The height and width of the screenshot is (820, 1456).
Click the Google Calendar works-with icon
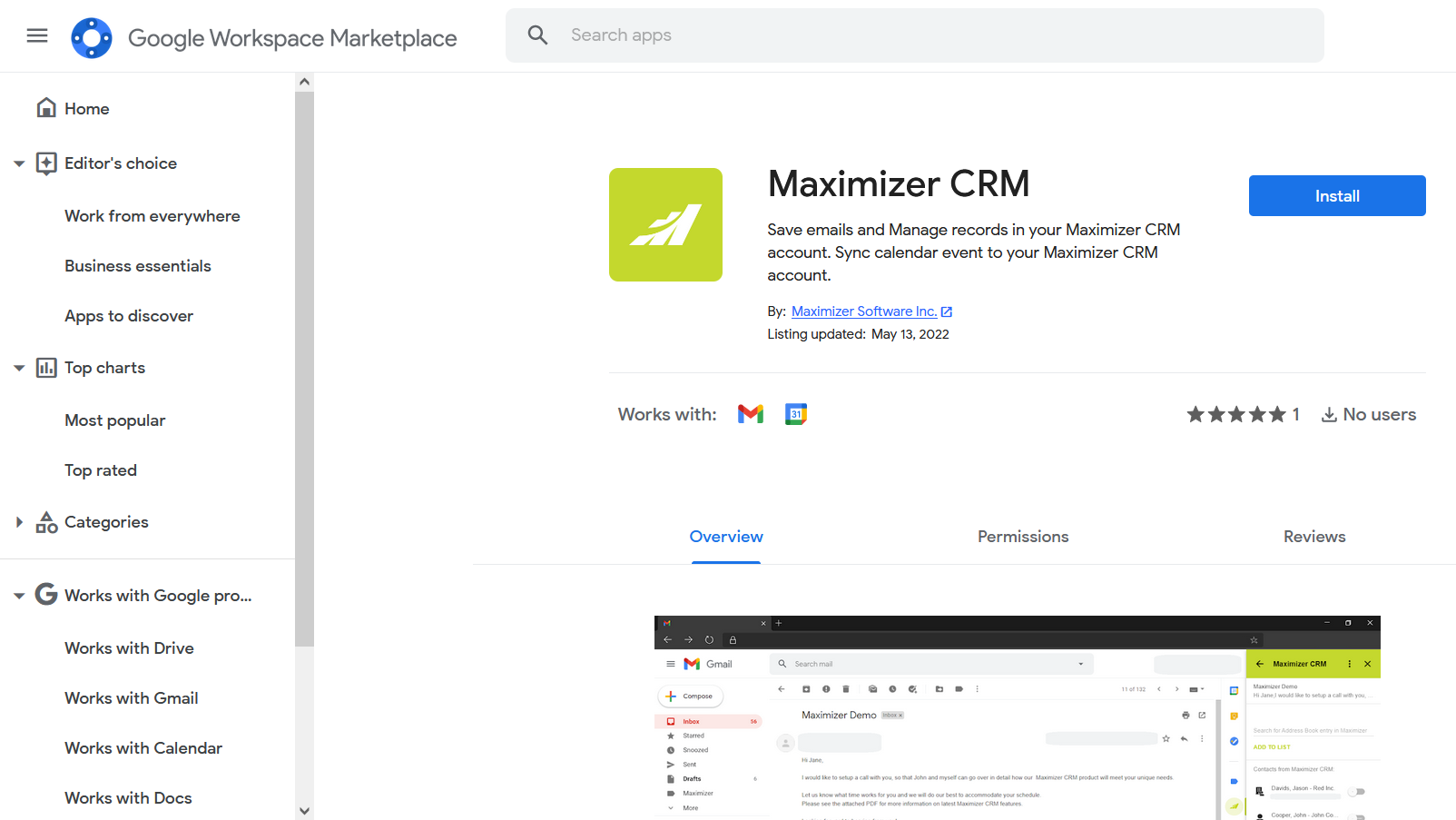point(796,414)
